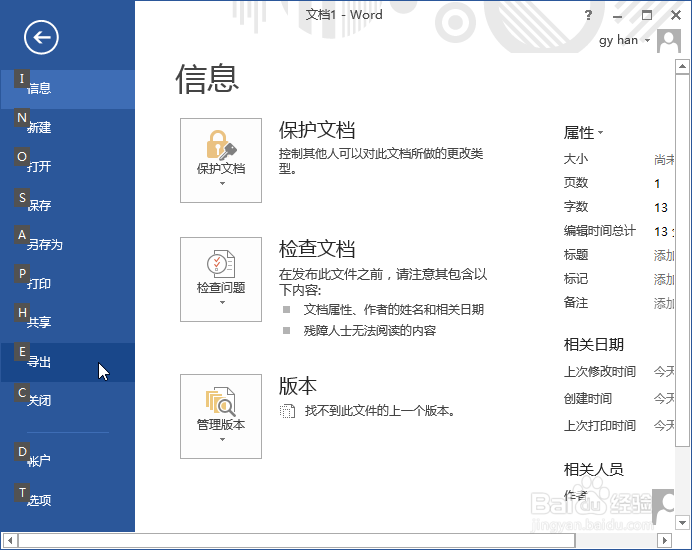Click the horizontal scrollbar right arrow

tap(665, 540)
